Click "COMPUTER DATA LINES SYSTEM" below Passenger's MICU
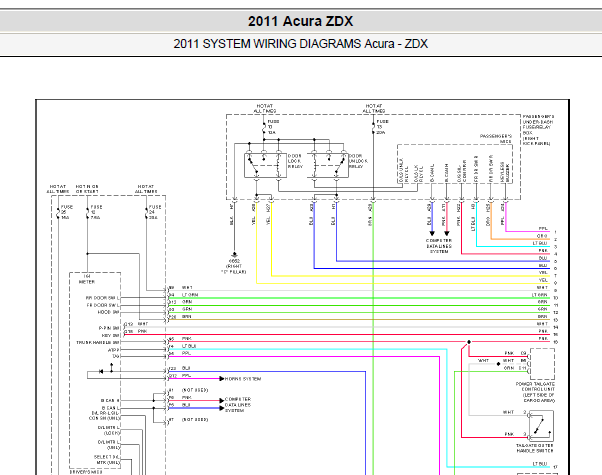 click(439, 246)
